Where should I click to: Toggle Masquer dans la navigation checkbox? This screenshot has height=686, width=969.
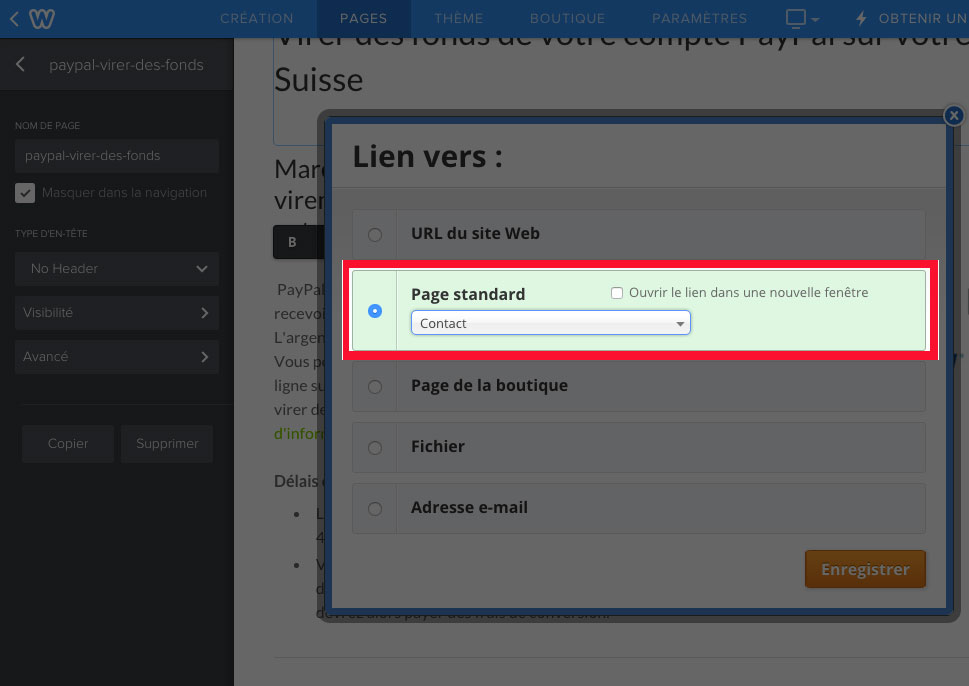[x=25, y=193]
